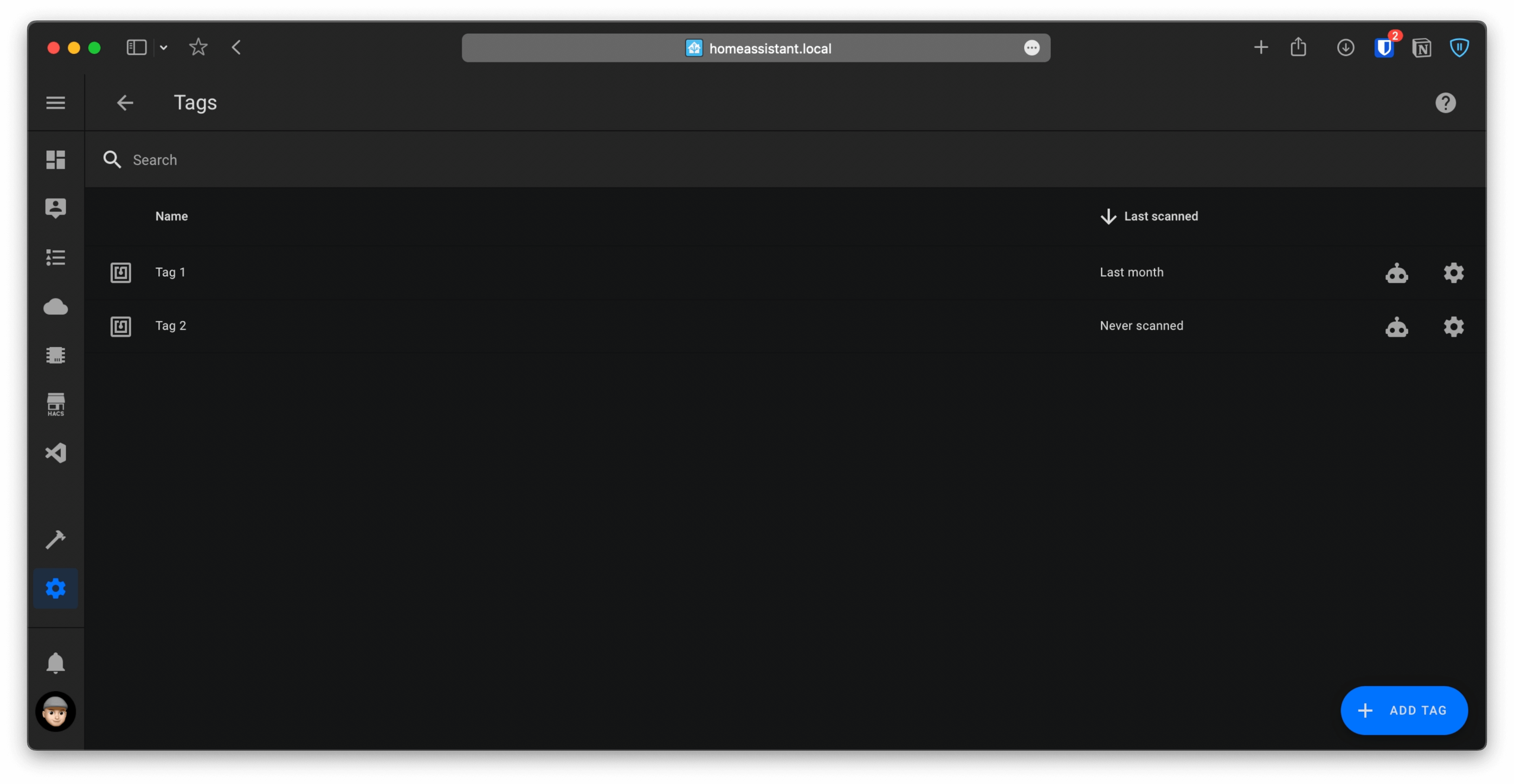Open the gear settings for Tag 2
This screenshot has height=784, width=1514.
click(x=1453, y=327)
